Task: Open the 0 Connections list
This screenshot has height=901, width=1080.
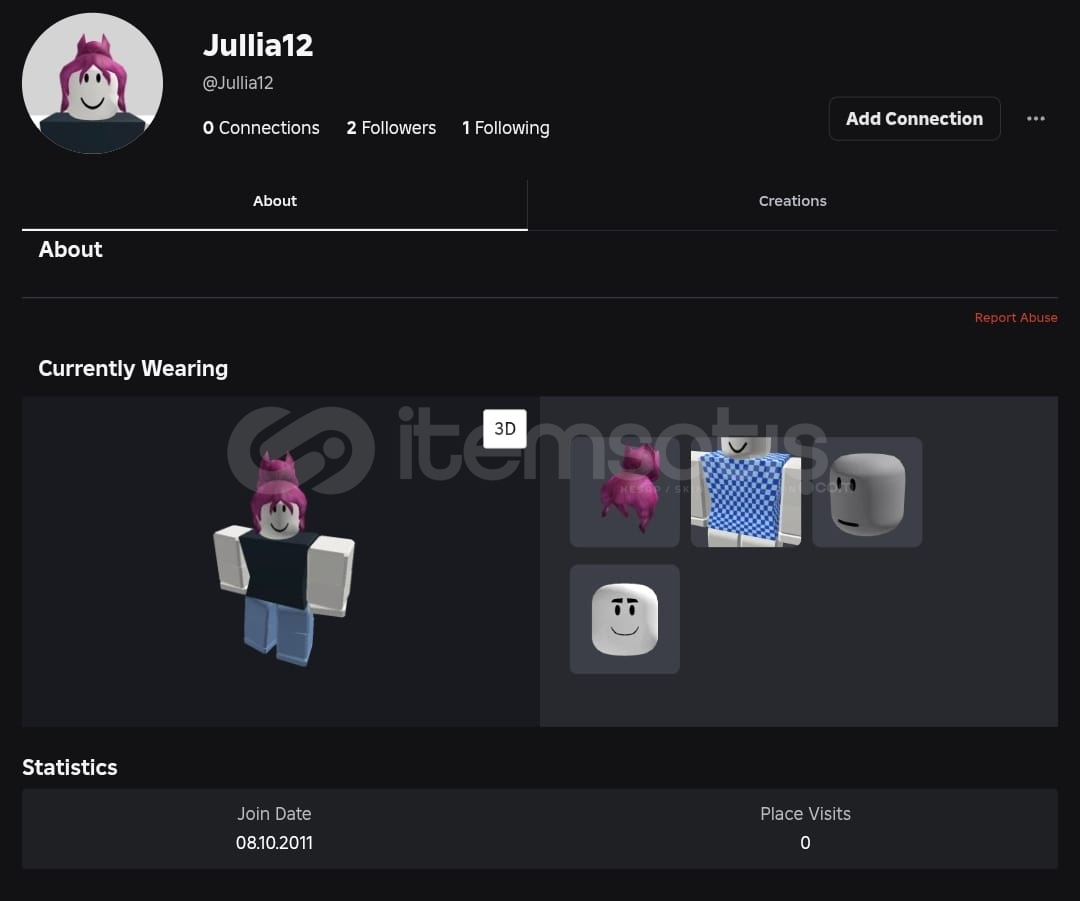Action: click(x=261, y=128)
